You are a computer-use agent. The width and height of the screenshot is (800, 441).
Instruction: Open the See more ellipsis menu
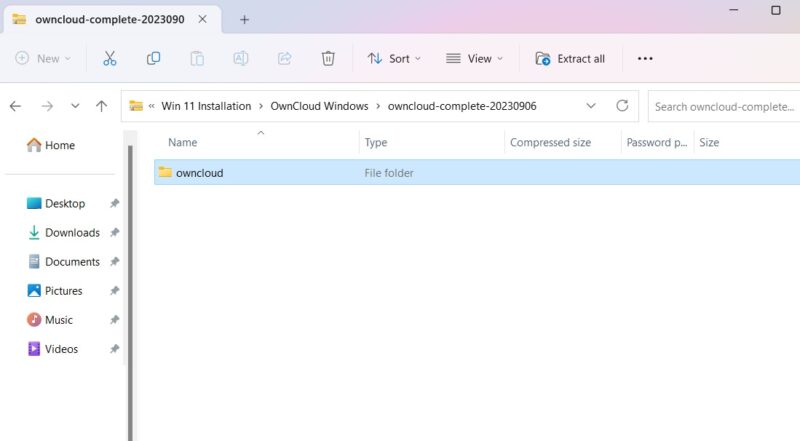[x=645, y=59]
